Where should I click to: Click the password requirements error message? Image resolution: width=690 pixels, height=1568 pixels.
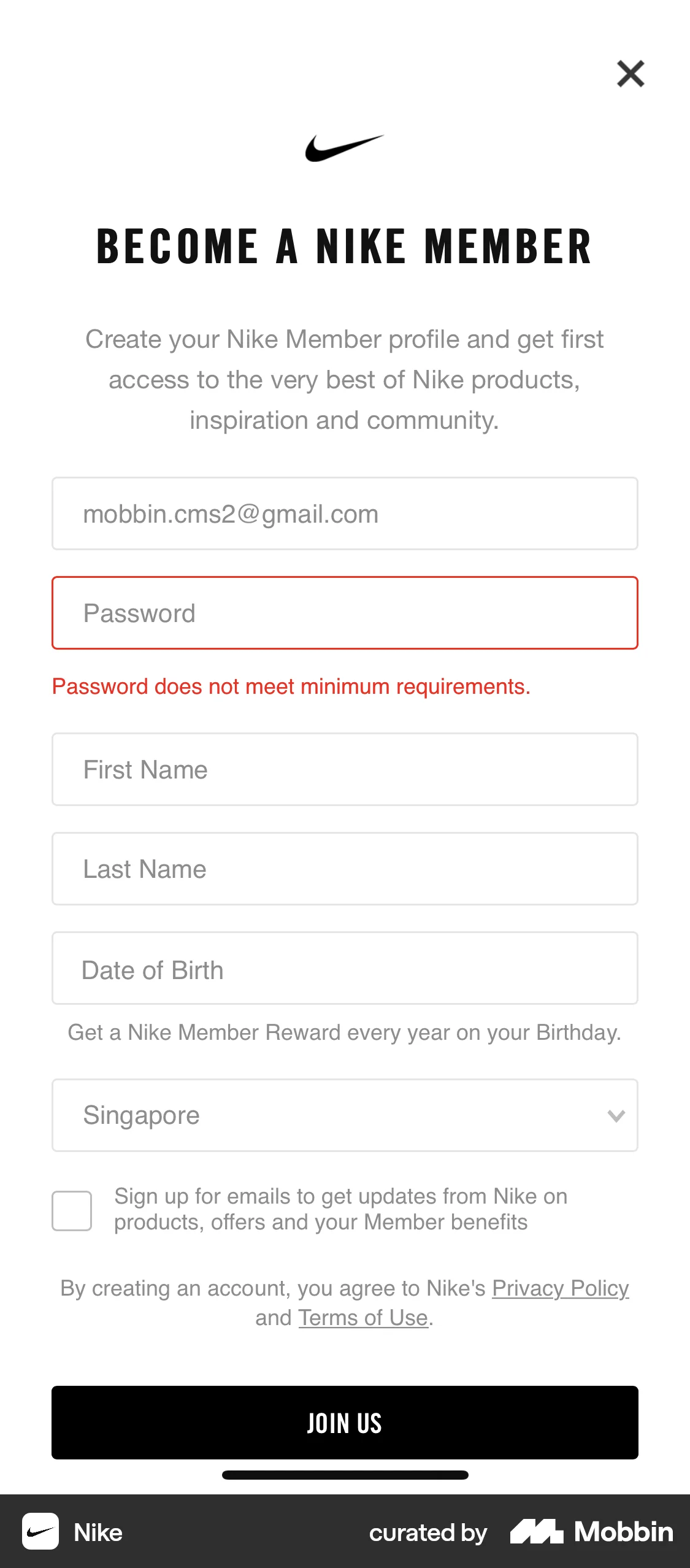(x=291, y=686)
